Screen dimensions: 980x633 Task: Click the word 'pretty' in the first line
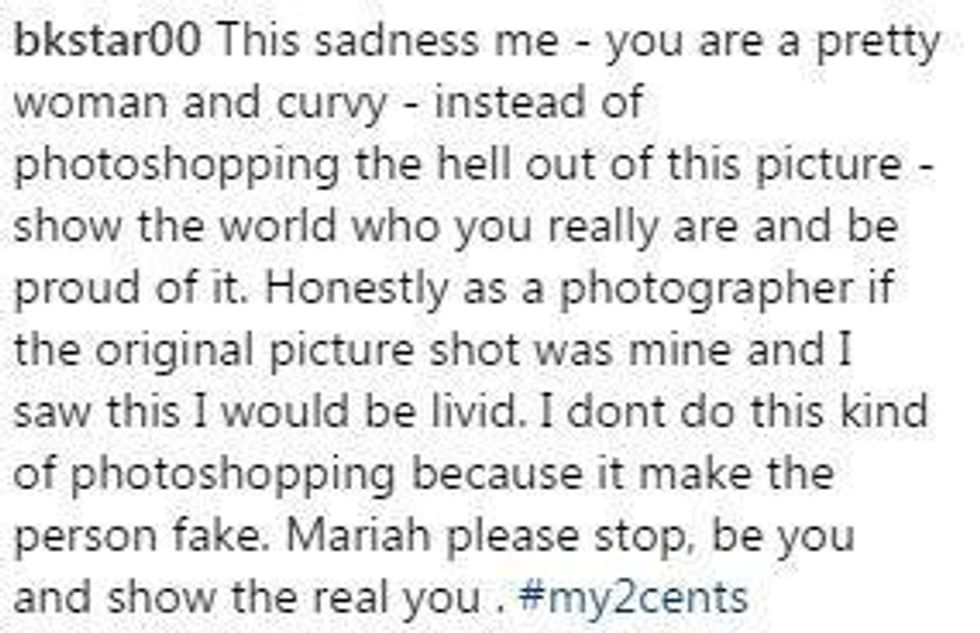pos(878,42)
